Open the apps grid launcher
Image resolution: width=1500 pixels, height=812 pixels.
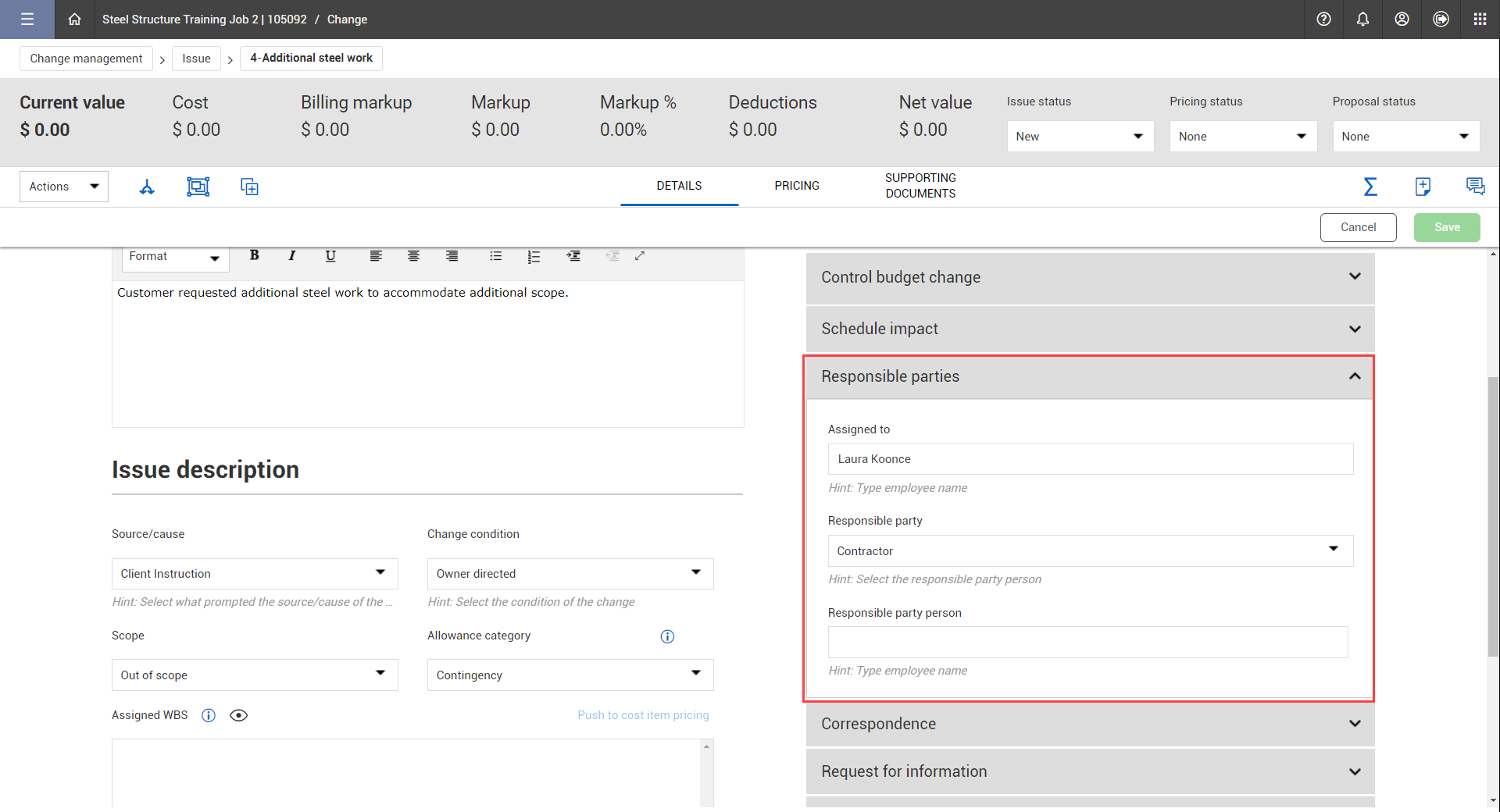(1480, 20)
